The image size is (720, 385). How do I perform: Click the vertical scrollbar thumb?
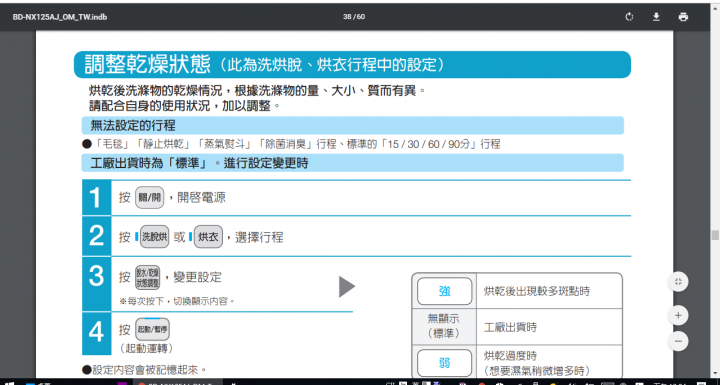(715, 235)
